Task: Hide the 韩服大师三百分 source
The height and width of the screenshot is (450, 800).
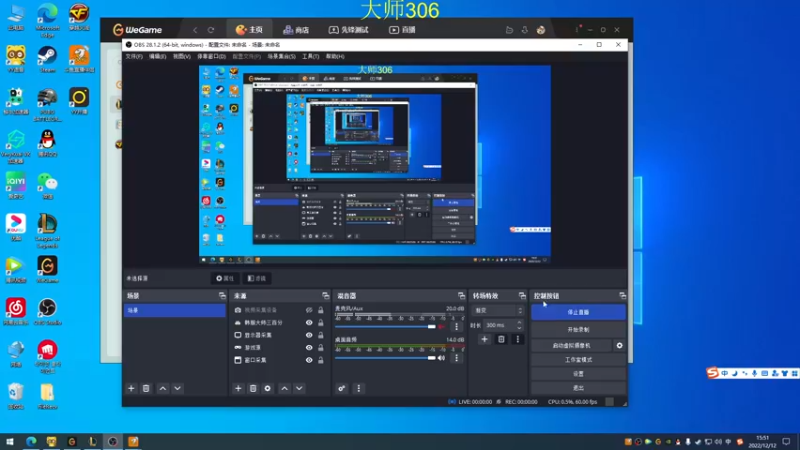Action: [x=309, y=322]
